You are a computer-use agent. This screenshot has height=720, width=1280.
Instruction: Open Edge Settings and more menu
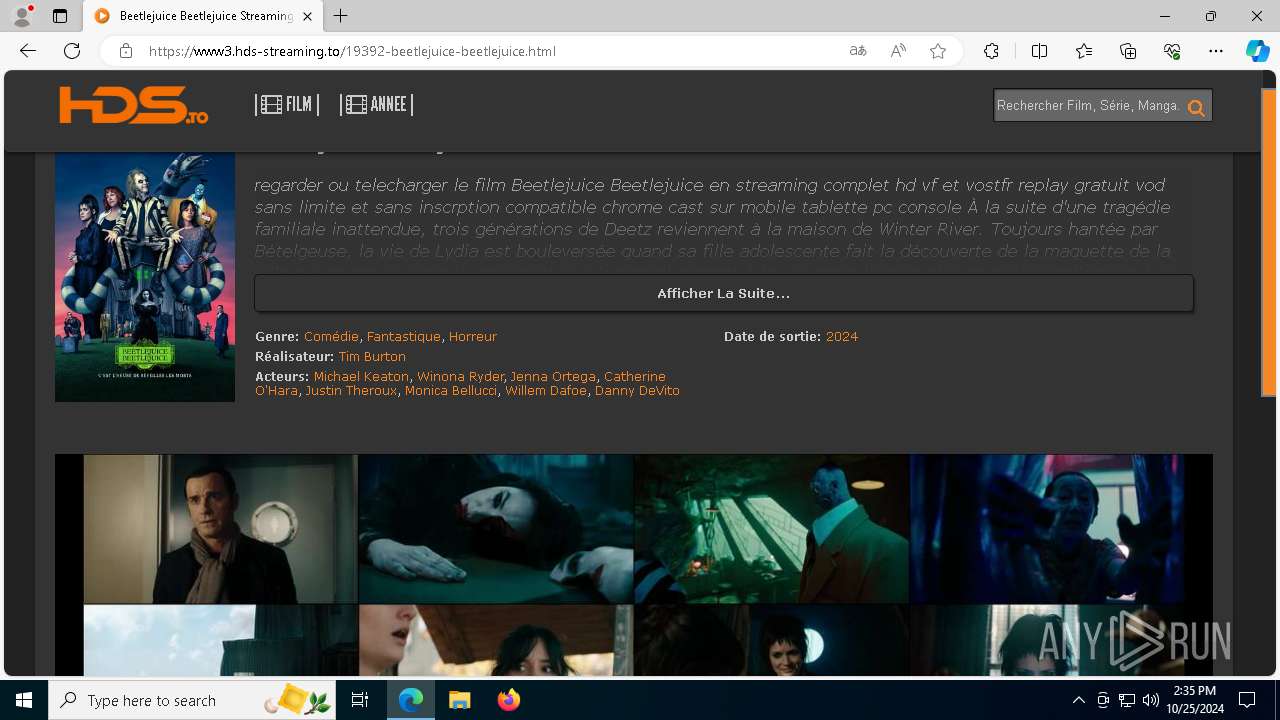[x=1216, y=51]
